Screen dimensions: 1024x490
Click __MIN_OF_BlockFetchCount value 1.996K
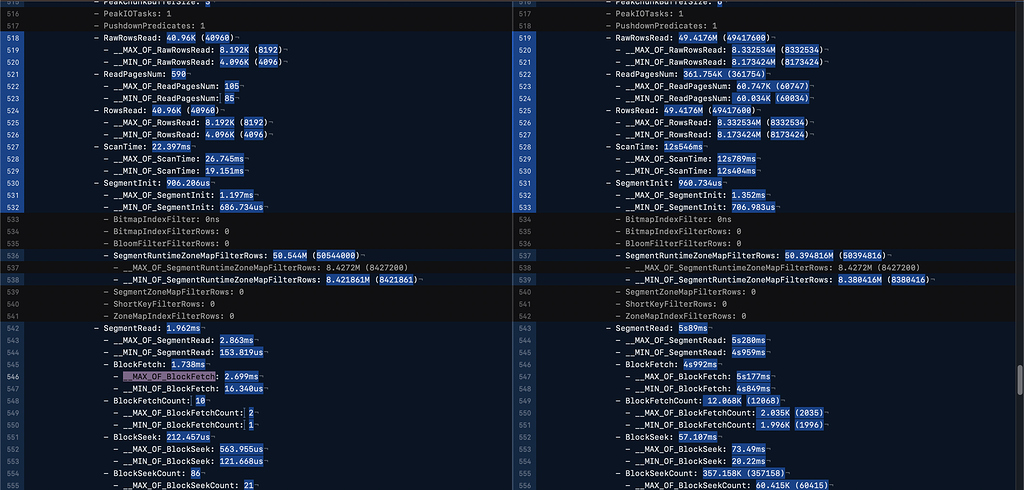pos(775,425)
